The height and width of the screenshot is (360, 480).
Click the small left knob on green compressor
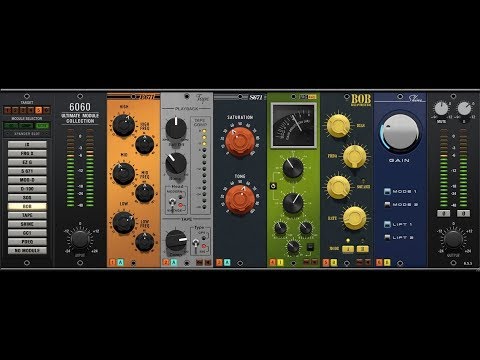[280, 228]
